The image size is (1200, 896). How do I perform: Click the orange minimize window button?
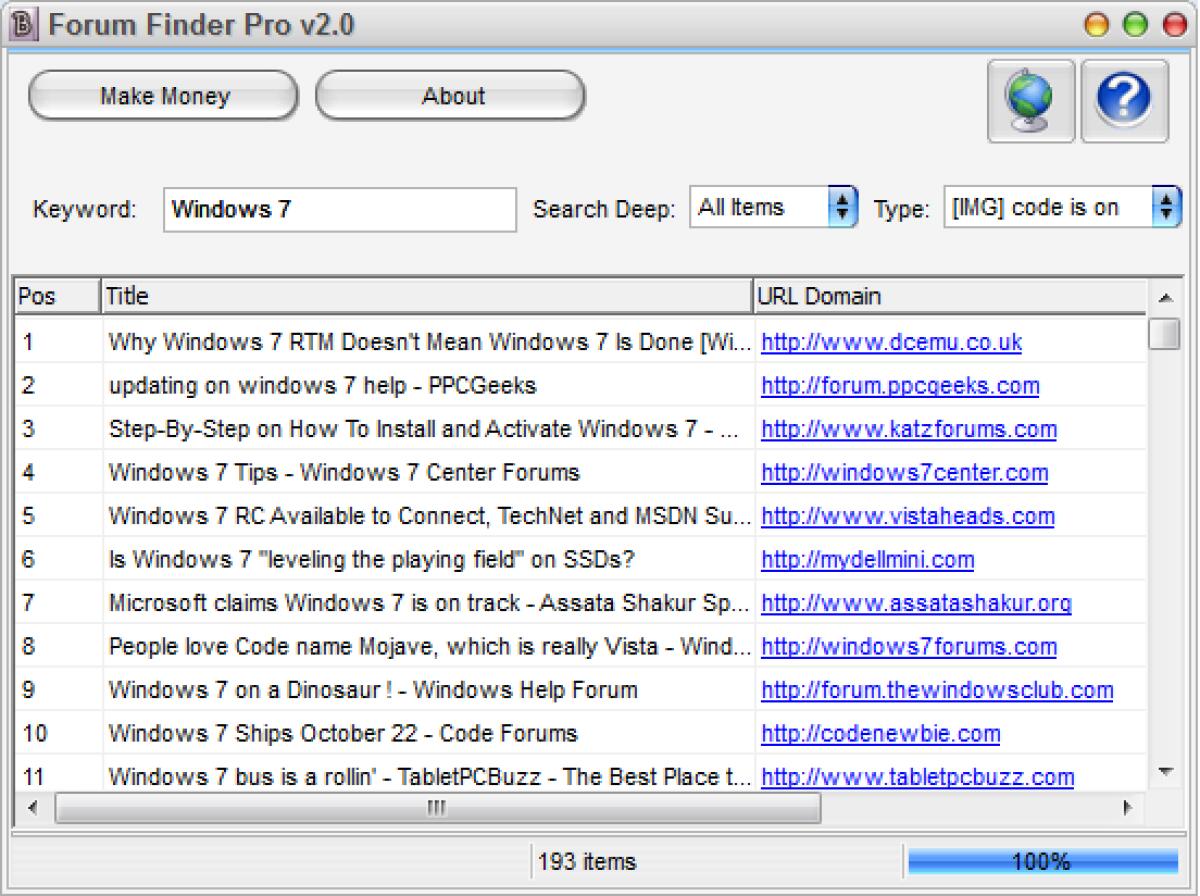pyautogui.click(x=1099, y=24)
